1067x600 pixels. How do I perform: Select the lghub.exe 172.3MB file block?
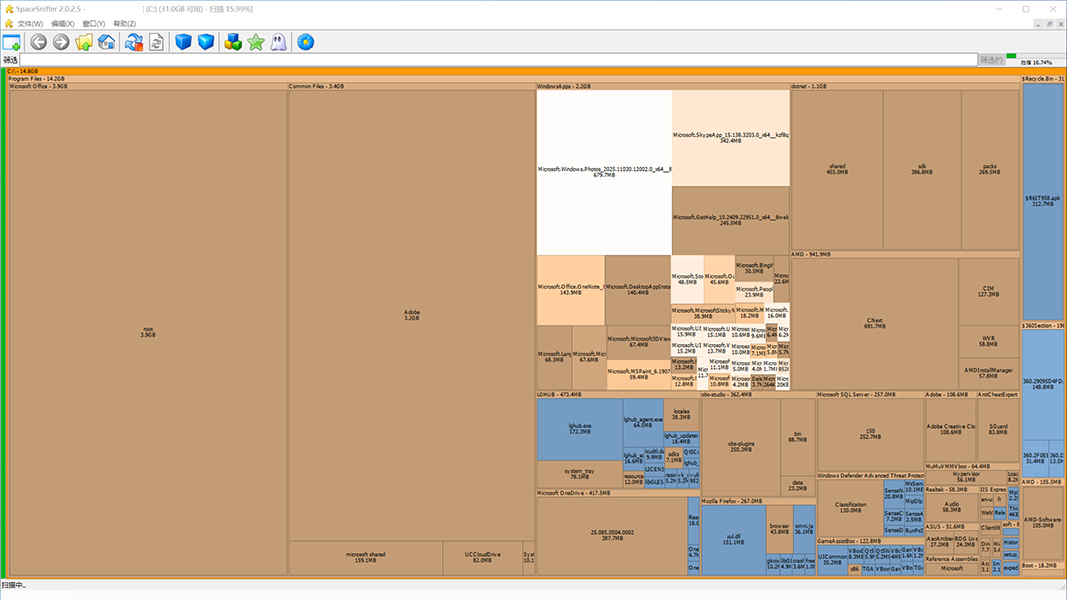(580, 429)
